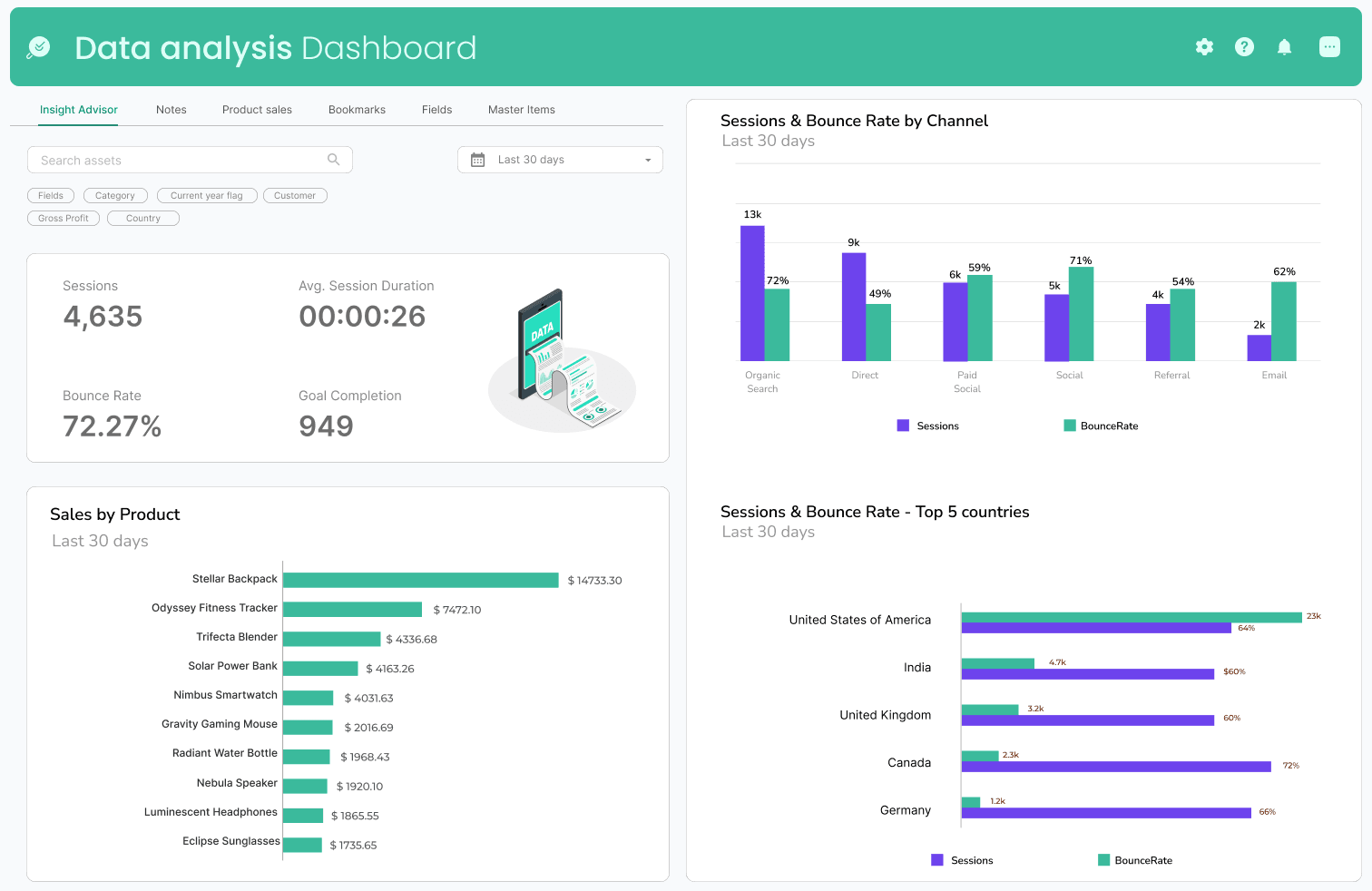Click the dashboard logo icon

(x=38, y=46)
